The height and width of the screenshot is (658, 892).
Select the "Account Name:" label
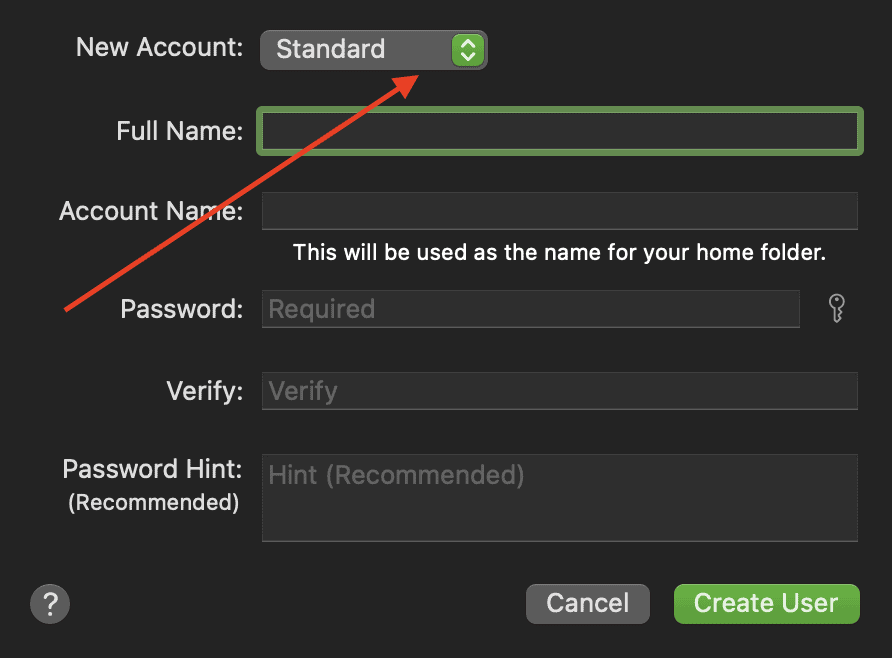(151, 211)
